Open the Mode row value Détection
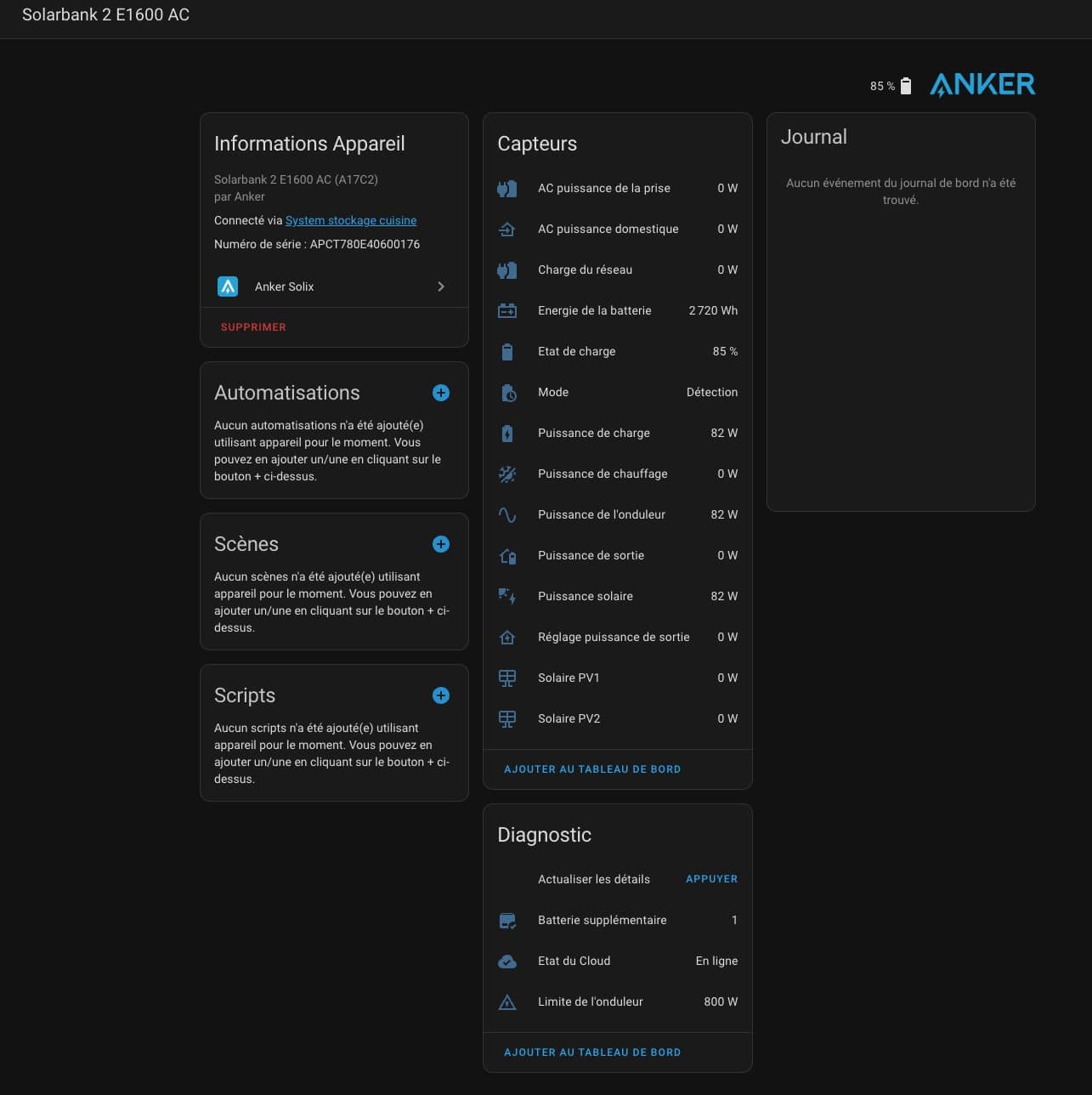The width and height of the screenshot is (1092, 1095). pyautogui.click(x=712, y=392)
